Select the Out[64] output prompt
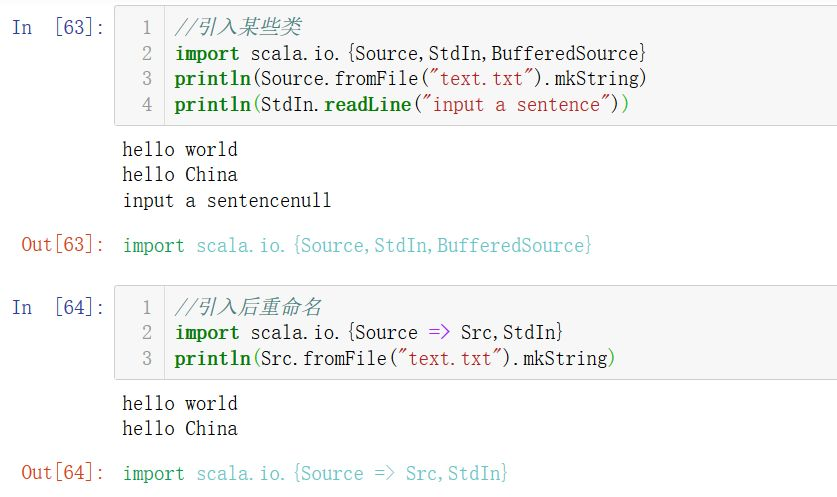The height and width of the screenshot is (497, 837). click(62, 472)
